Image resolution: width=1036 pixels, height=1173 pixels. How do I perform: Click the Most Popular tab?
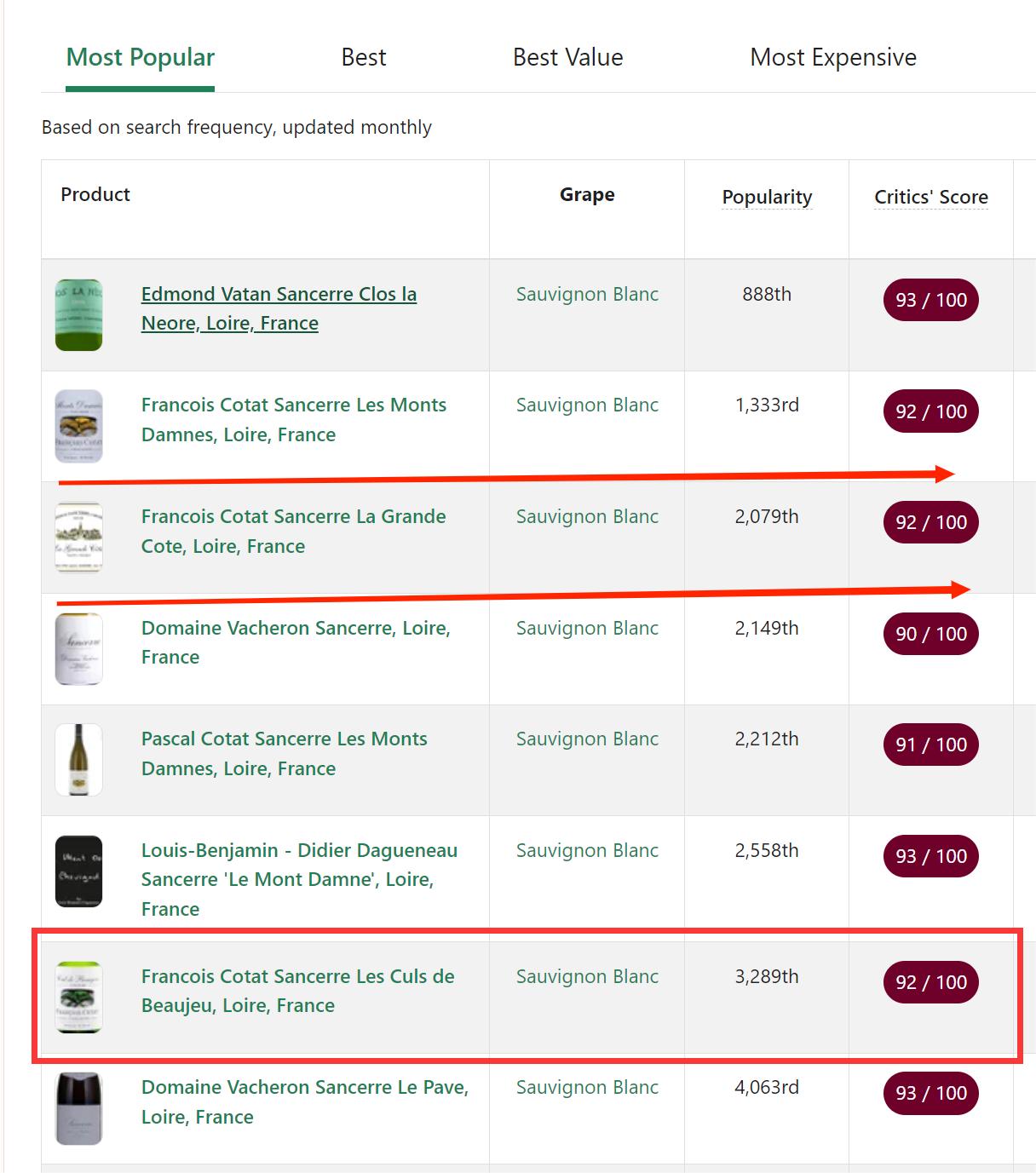(141, 57)
